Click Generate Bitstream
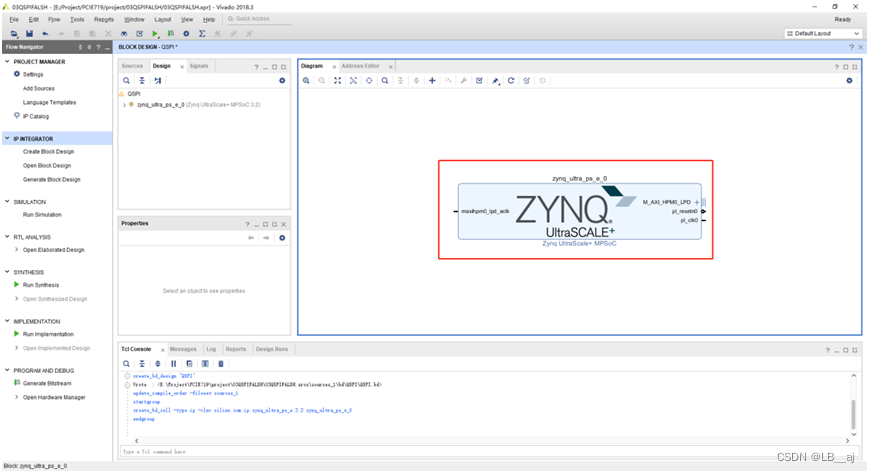Viewport: 869px width, 473px height. [47, 383]
